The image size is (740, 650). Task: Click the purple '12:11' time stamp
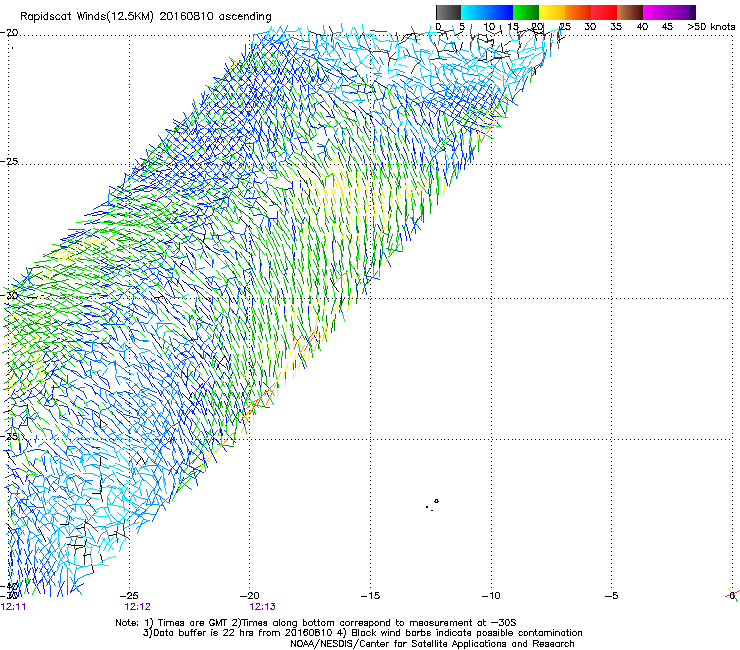(x=14, y=607)
